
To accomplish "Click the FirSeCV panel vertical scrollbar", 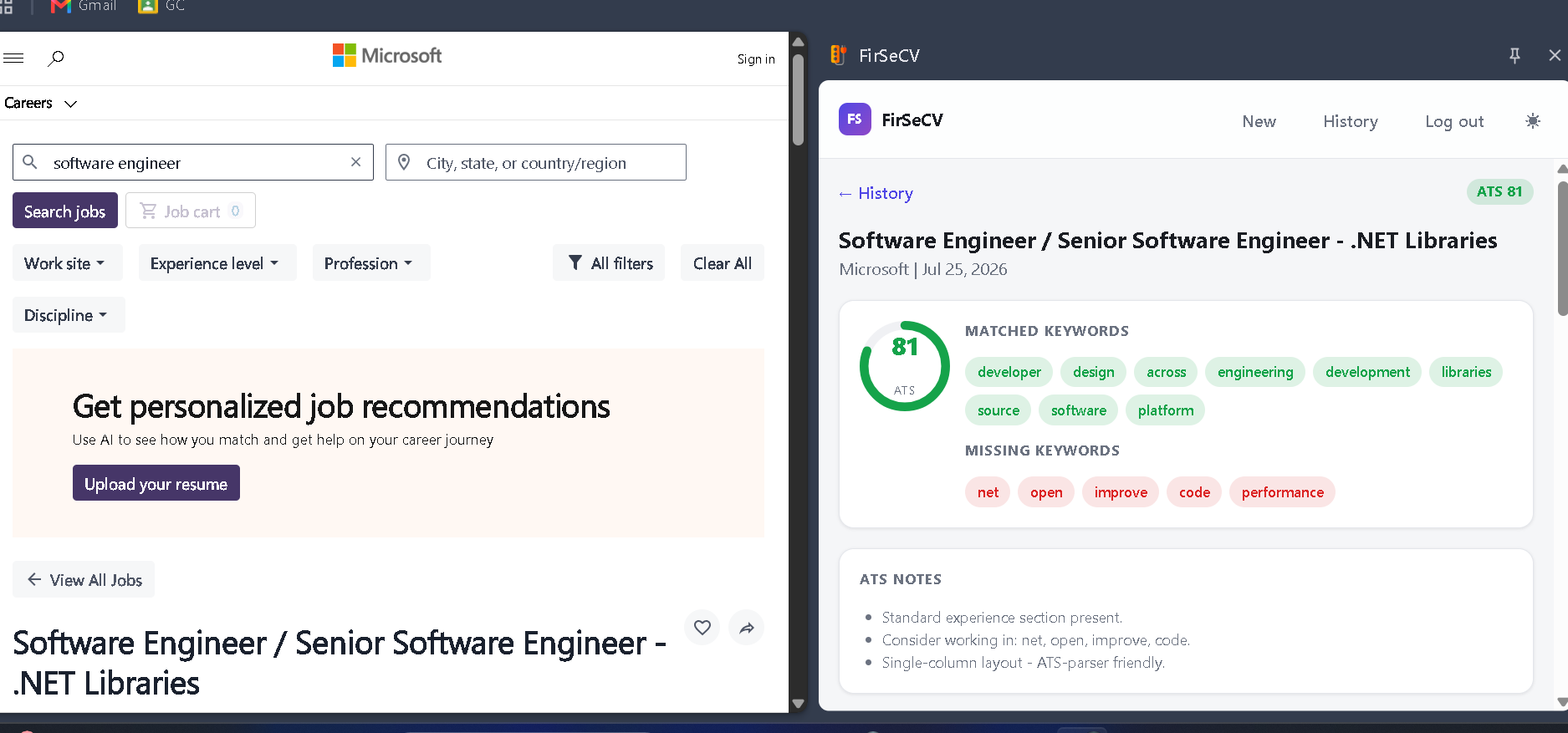I will (1562, 249).
